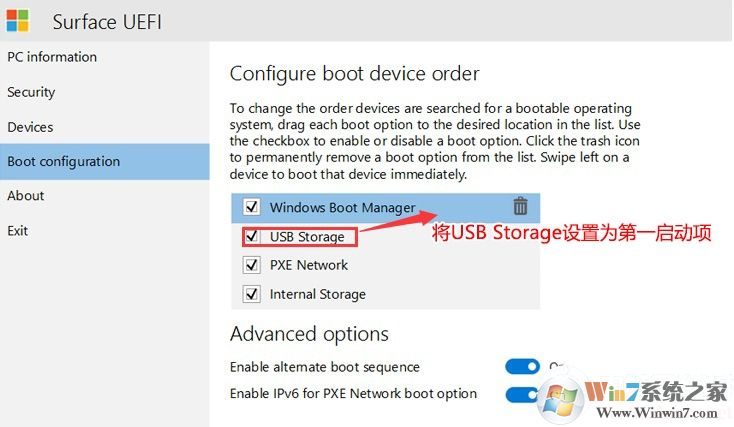This screenshot has width=734, height=427.
Task: Disable the PXE Network checkbox
Action: [x=252, y=265]
